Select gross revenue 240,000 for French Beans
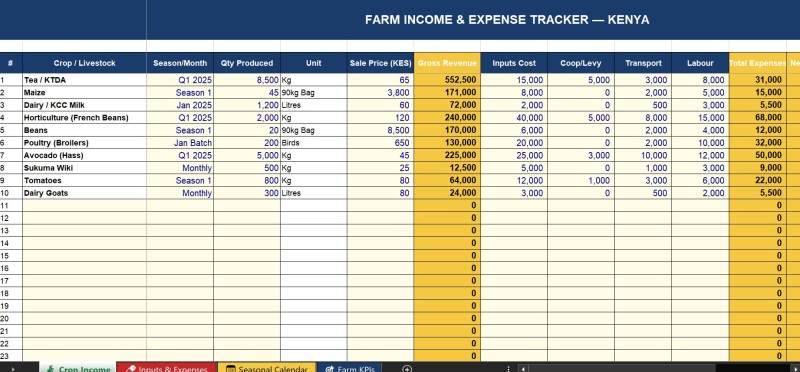The width and height of the screenshot is (800, 372). 447,118
